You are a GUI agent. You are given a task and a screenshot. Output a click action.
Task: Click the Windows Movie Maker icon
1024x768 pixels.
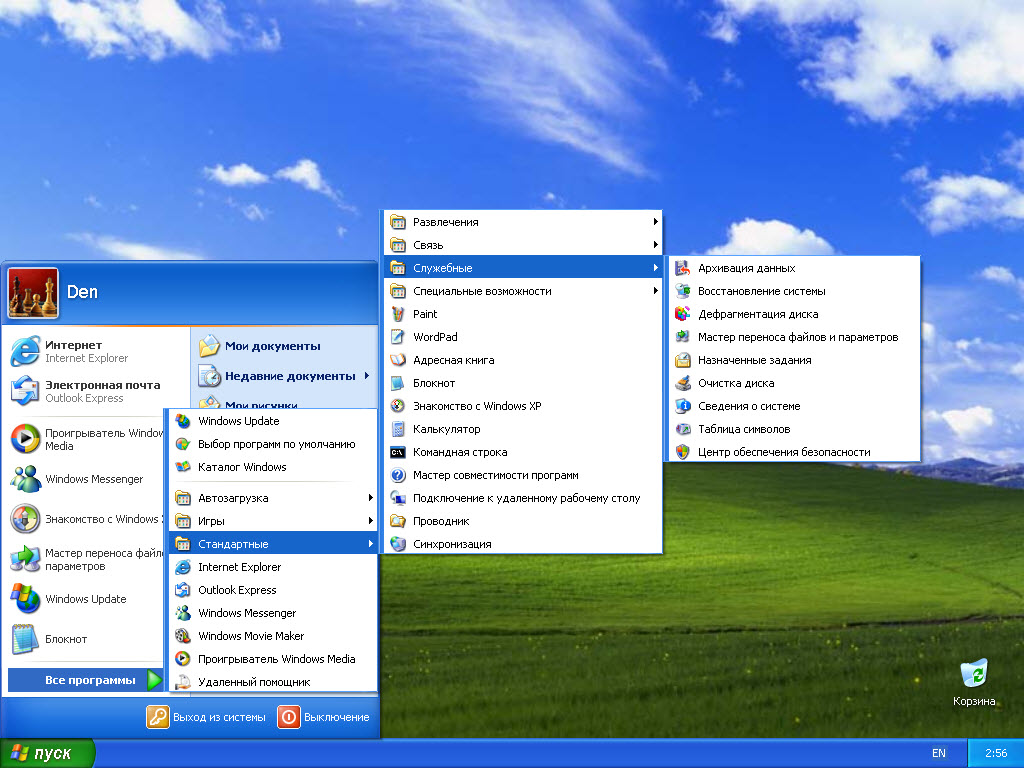(182, 636)
